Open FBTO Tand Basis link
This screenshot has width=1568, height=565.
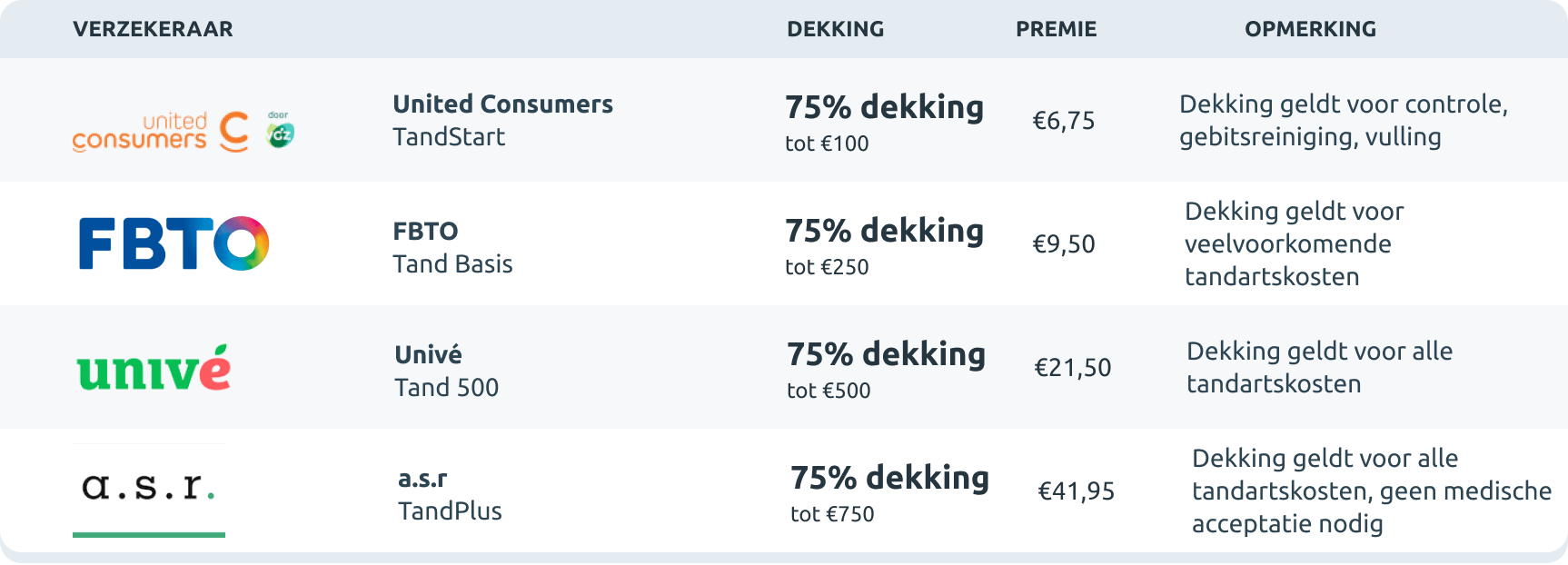452,247
